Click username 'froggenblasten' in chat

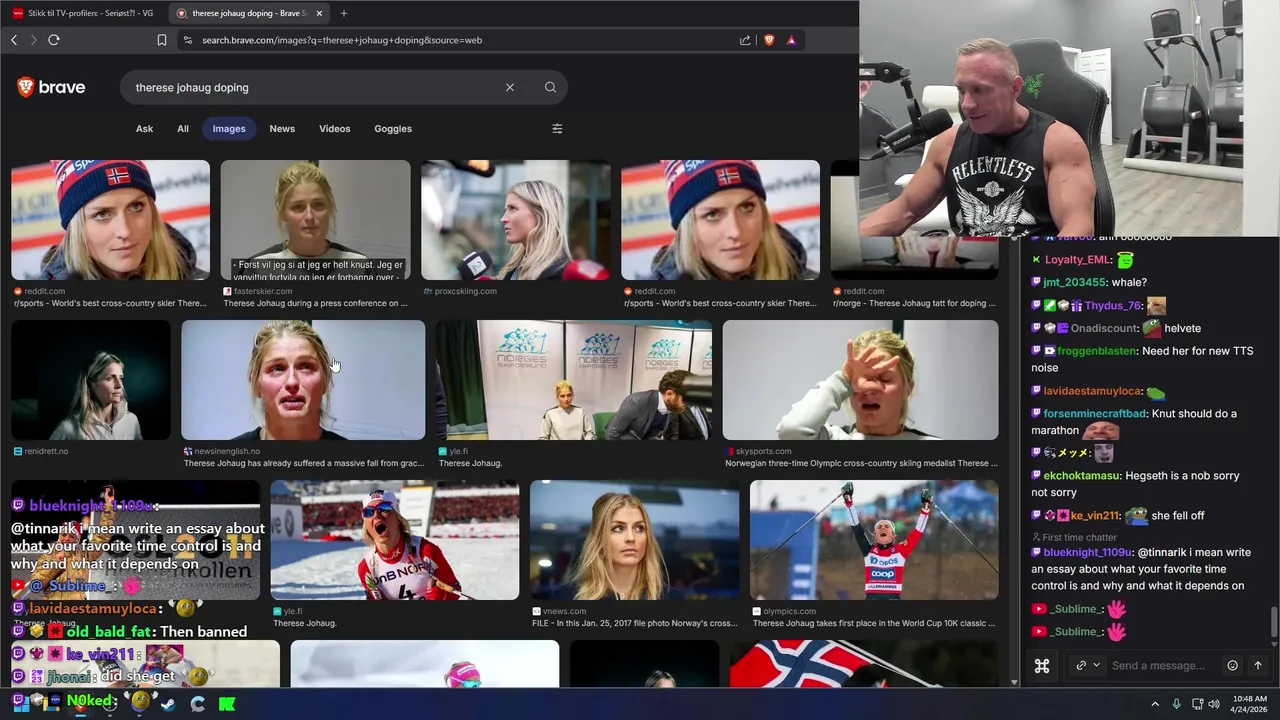(1099, 351)
